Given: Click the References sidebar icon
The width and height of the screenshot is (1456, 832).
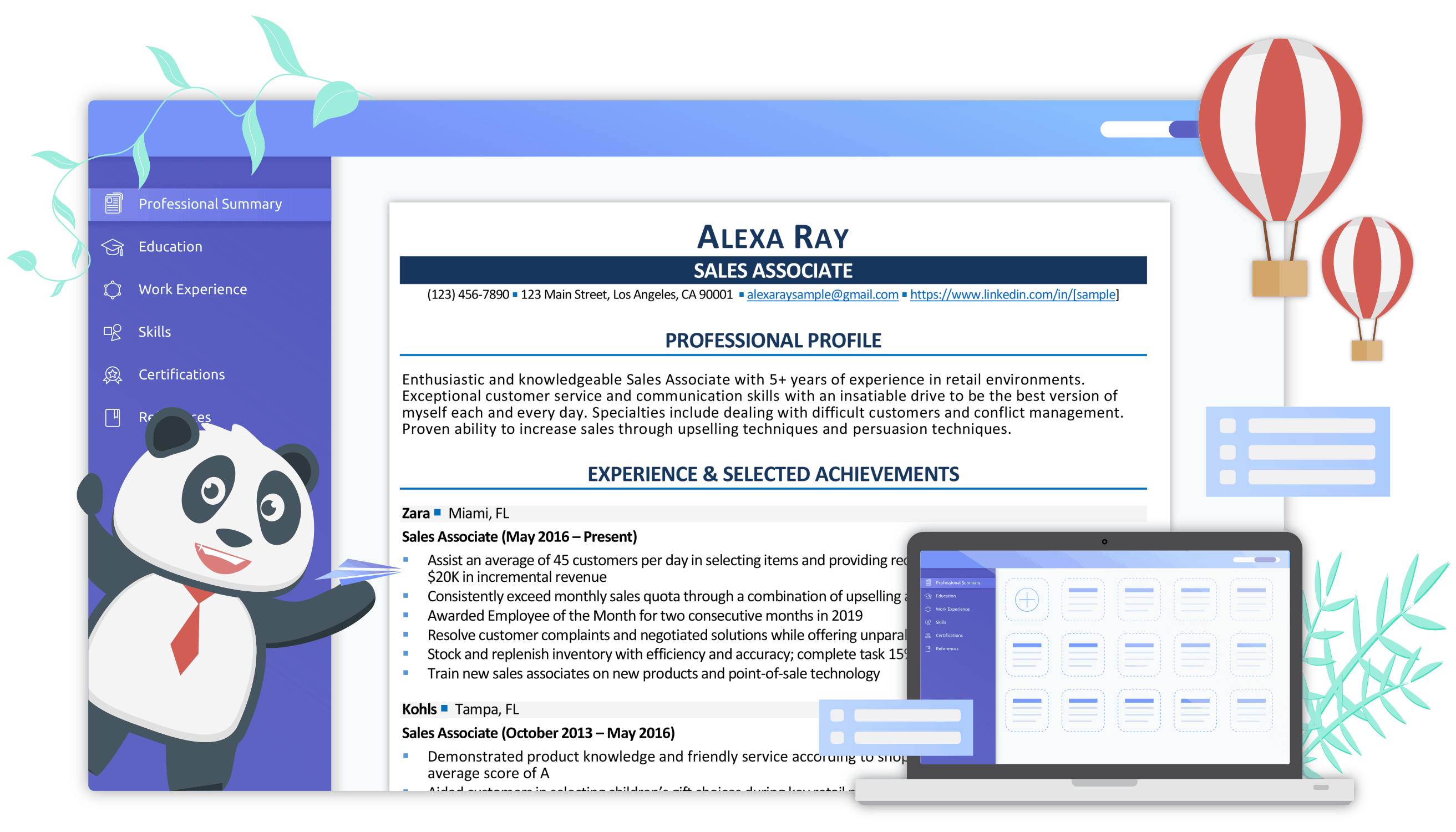Looking at the screenshot, I should point(113,418).
